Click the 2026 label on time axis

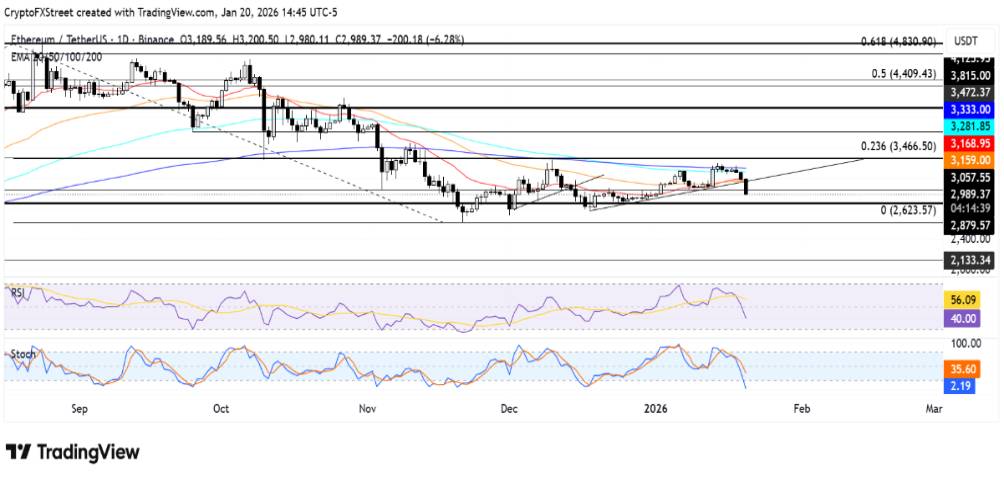[x=656, y=408]
